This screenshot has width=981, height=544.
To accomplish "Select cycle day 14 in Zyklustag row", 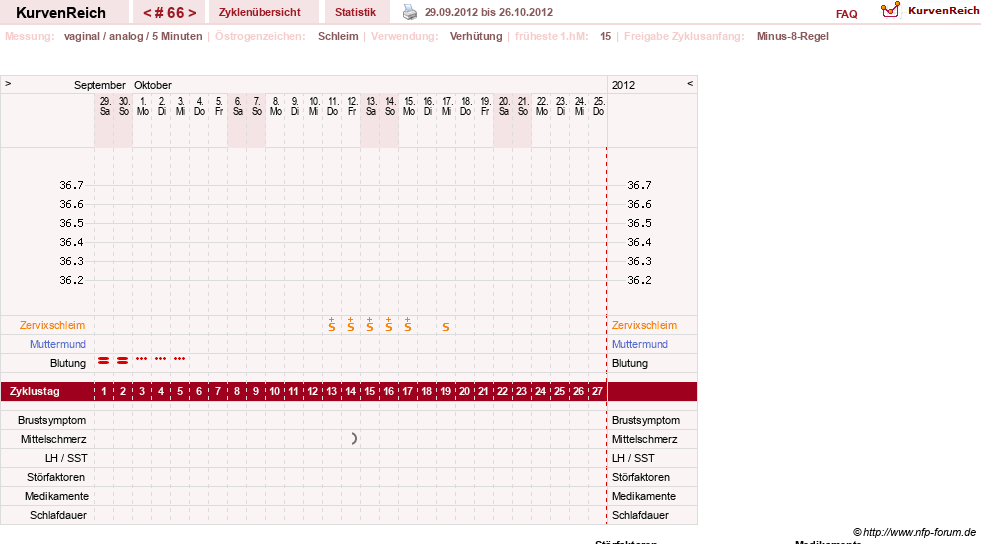I will (350, 391).
